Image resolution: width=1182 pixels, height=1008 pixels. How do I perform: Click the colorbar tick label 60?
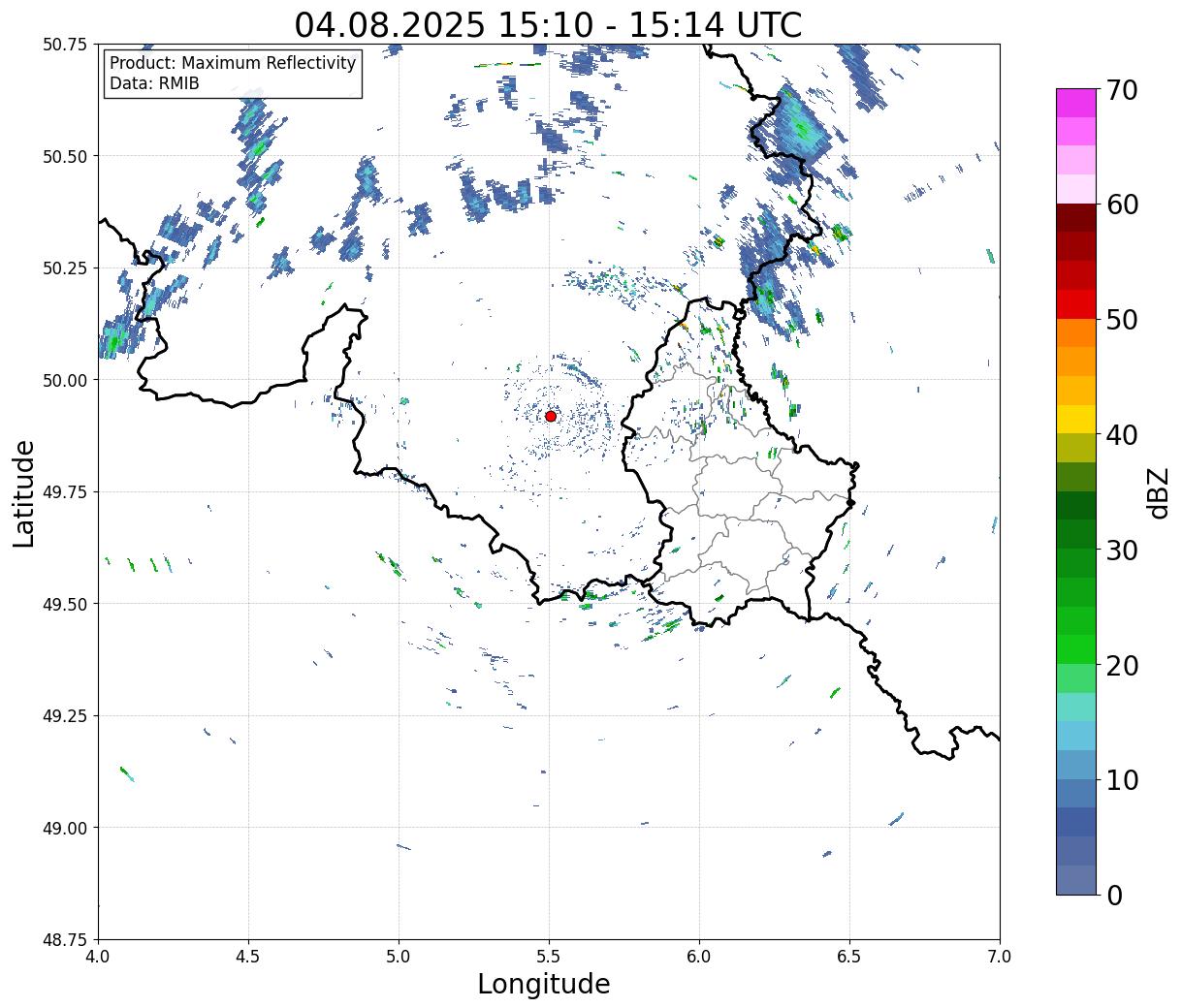1122,205
